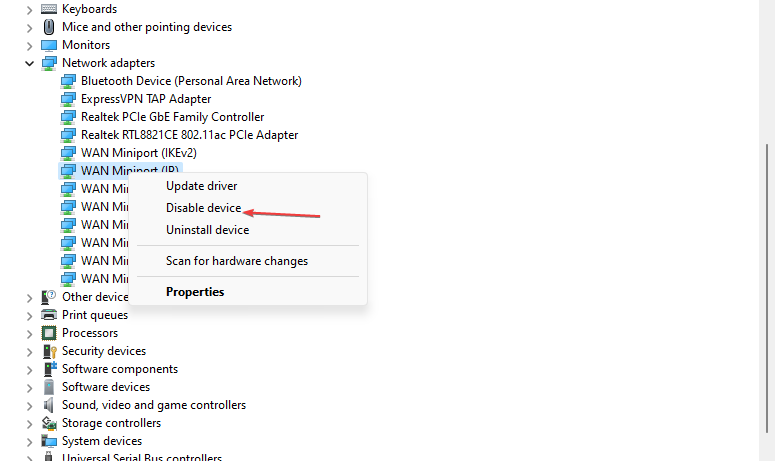The width and height of the screenshot is (775, 461).
Task: Expand the System devices category
Action: pos(30,442)
